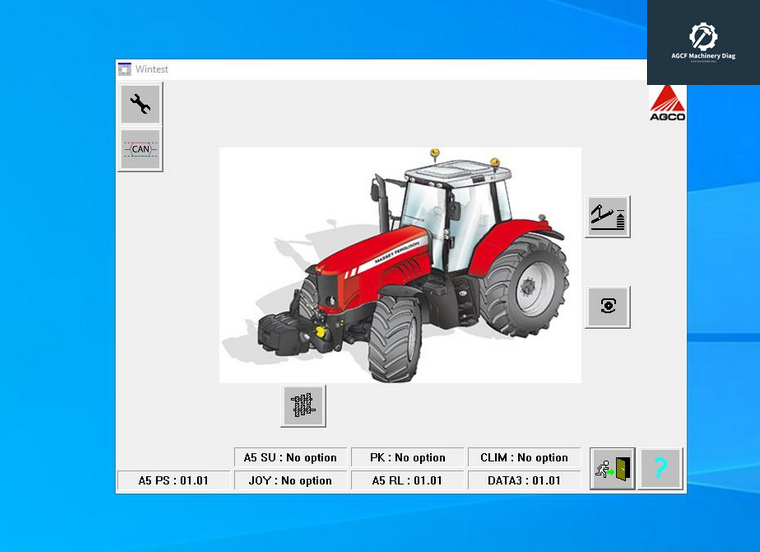Viewport: 760px width, 552px height.
Task: Select the 'PK : No option' field
Action: 408,457
